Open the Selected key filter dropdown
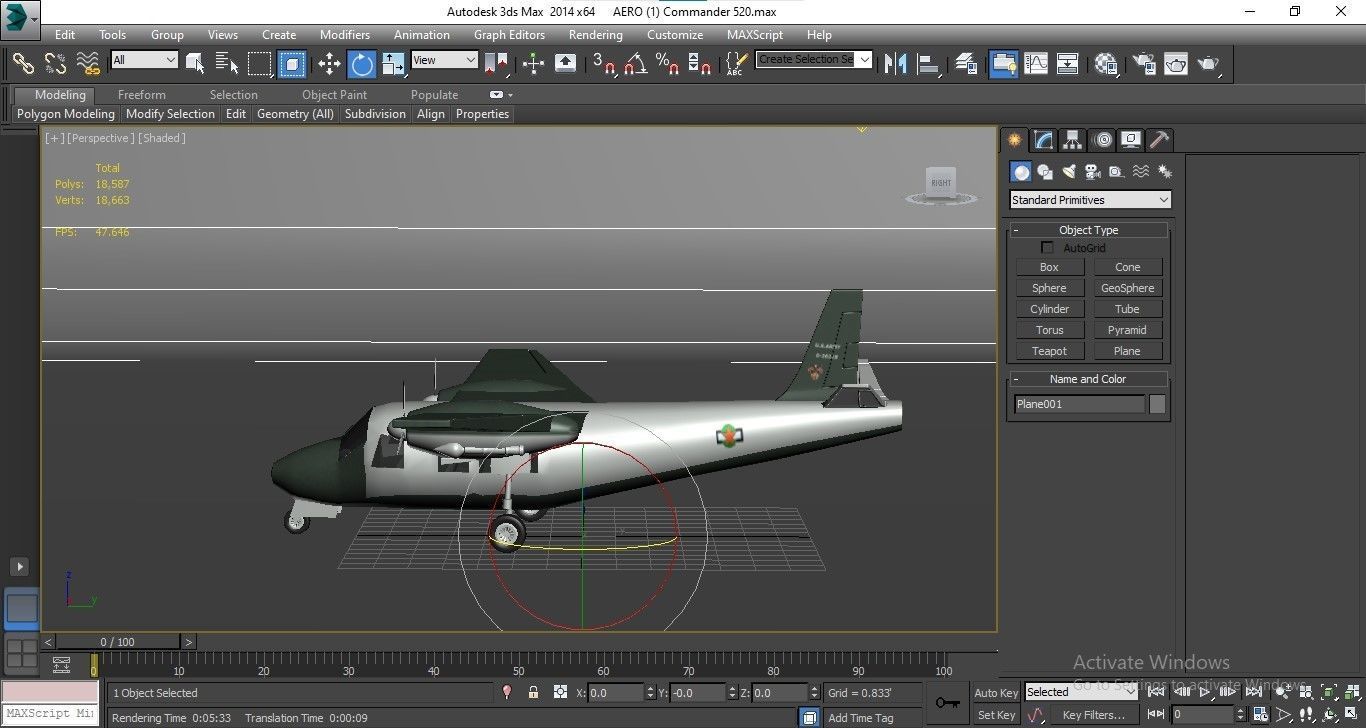This screenshot has height=728, width=1366. 1081,692
